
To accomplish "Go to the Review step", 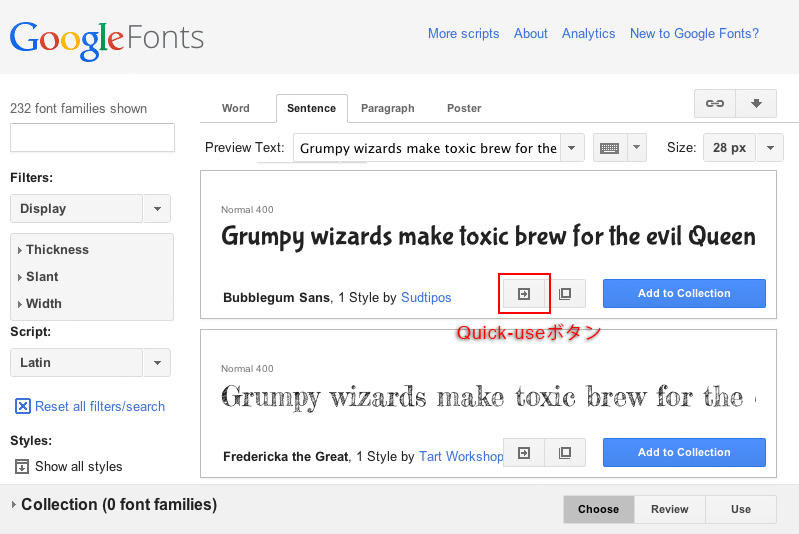I will point(670,509).
